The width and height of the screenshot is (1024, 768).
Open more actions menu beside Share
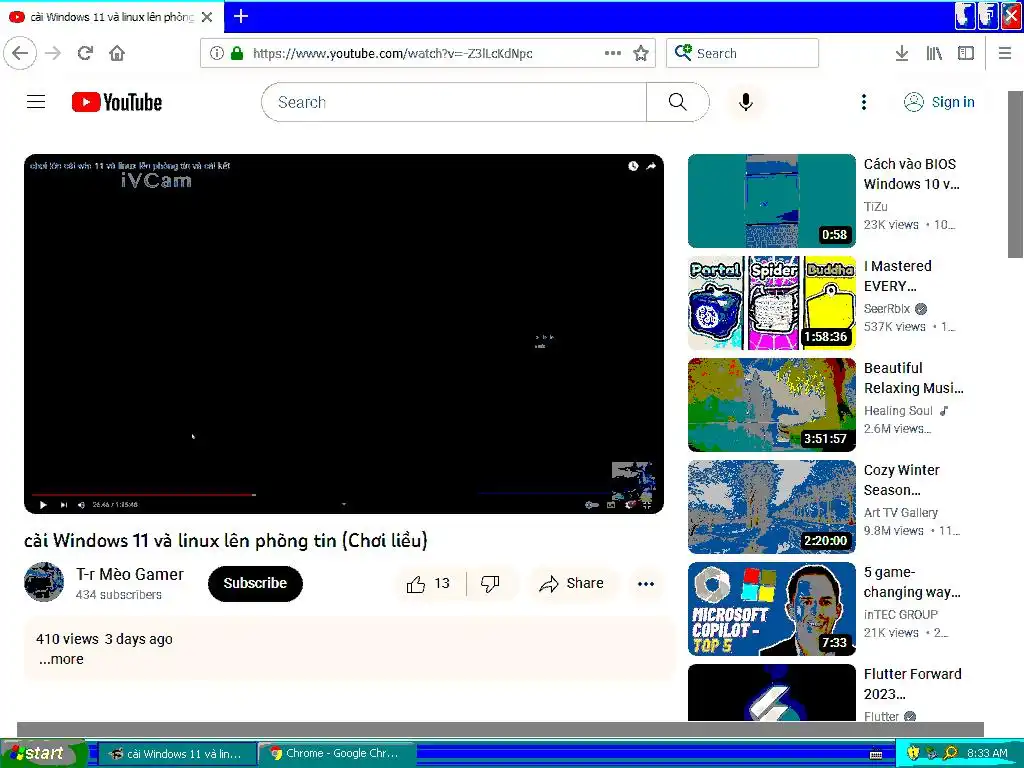645,584
